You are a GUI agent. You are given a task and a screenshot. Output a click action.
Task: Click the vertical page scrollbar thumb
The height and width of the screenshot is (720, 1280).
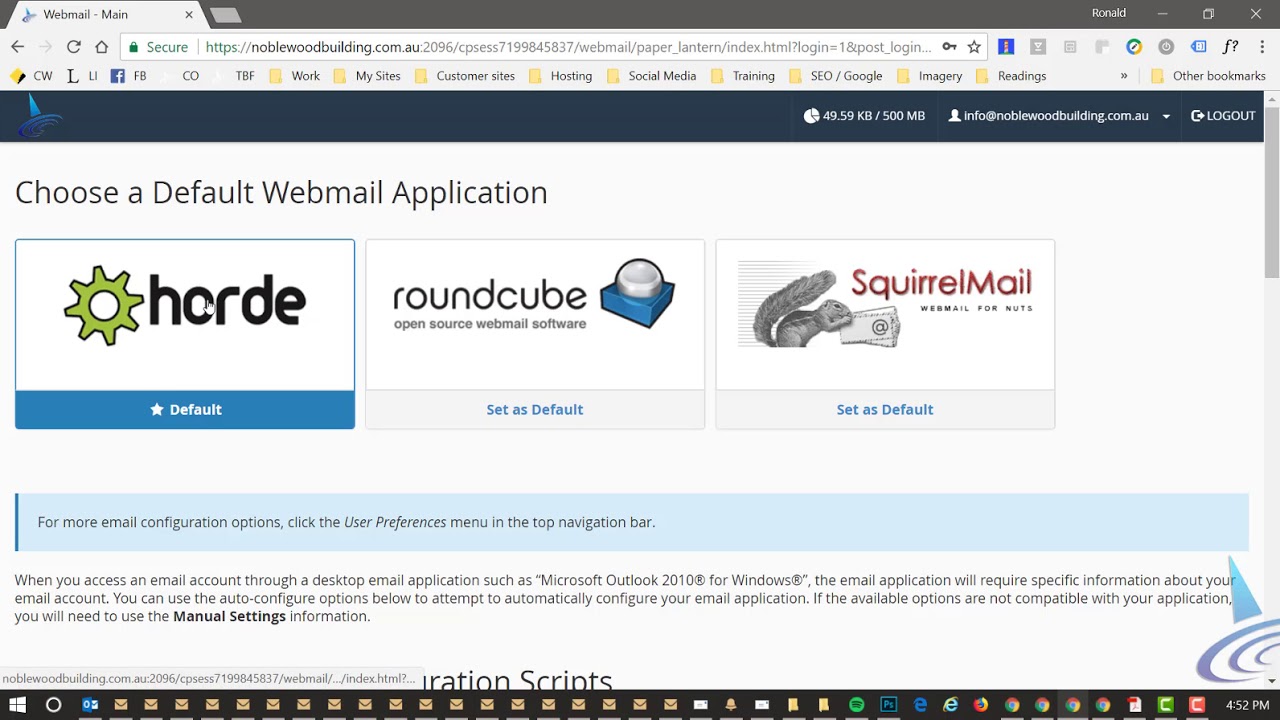point(1272,190)
